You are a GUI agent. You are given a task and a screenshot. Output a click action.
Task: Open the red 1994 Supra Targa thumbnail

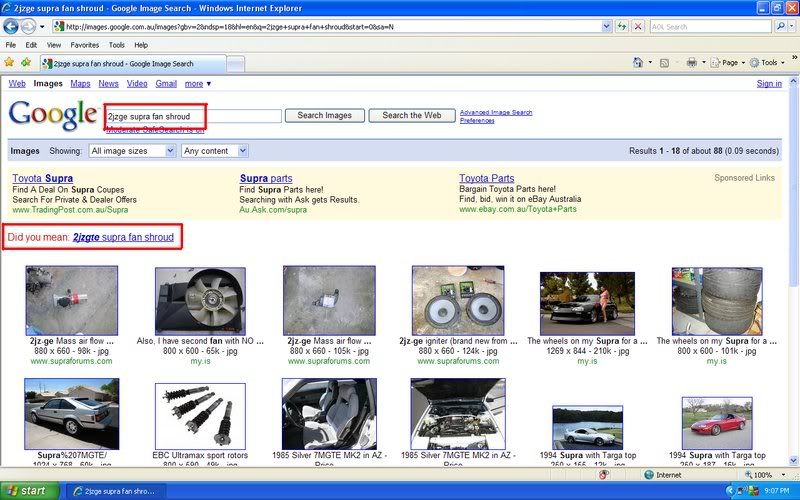[717, 423]
